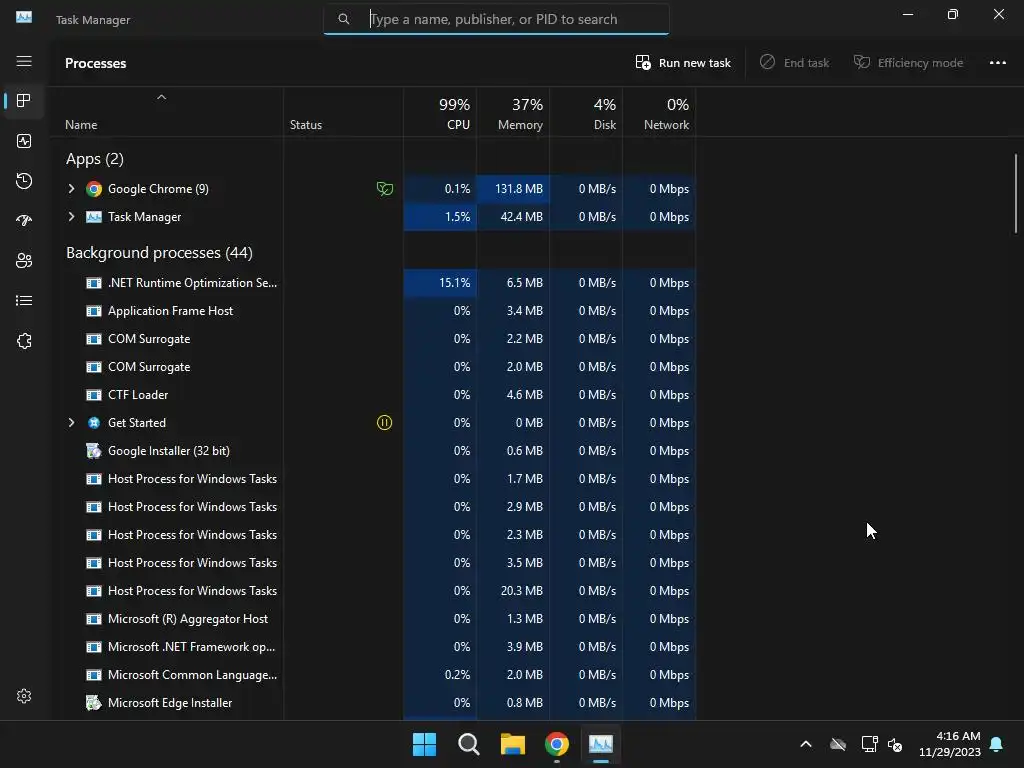Viewport: 1024px width, 768px height.
Task: Click the Google Chrome efficiency mode leaf icon
Action: click(x=385, y=189)
